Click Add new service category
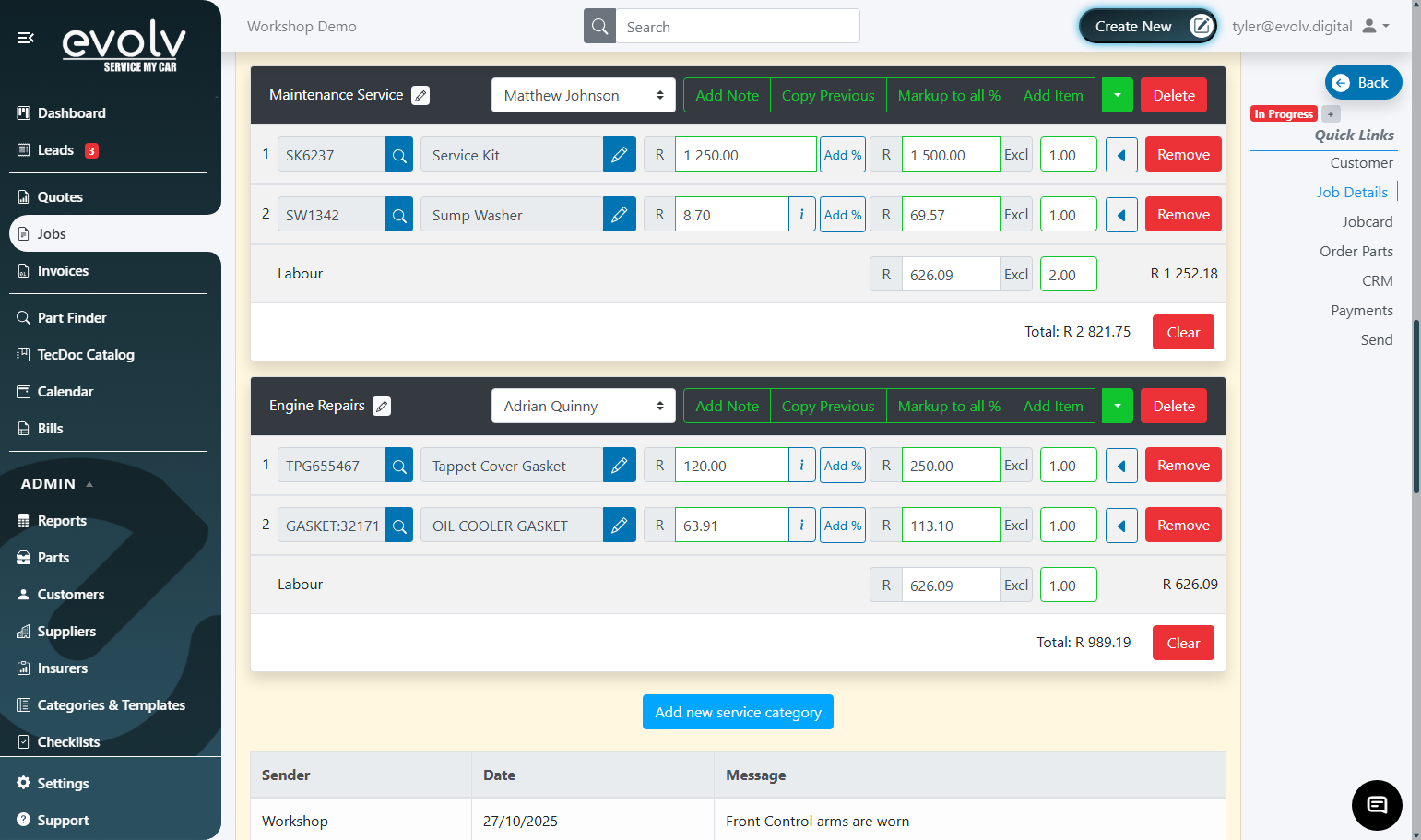This screenshot has height=840, width=1421. pos(738,712)
